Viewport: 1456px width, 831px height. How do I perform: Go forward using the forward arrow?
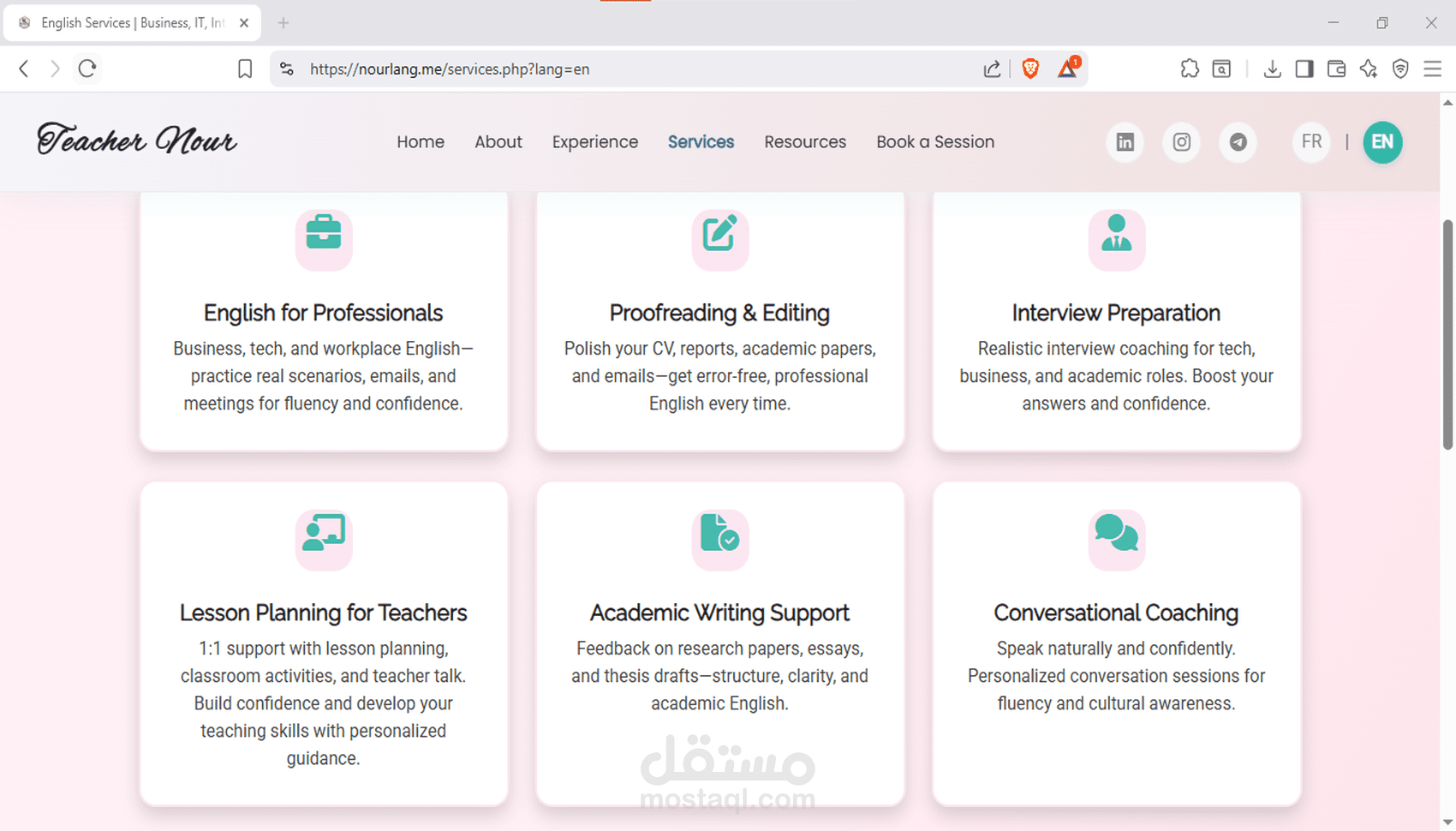click(x=55, y=69)
